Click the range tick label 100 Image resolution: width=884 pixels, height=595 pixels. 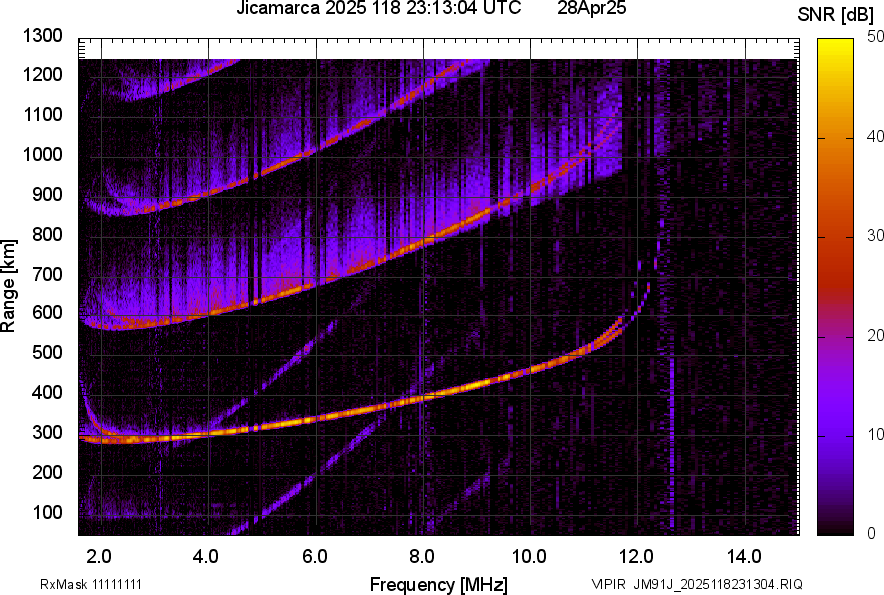coord(47,512)
